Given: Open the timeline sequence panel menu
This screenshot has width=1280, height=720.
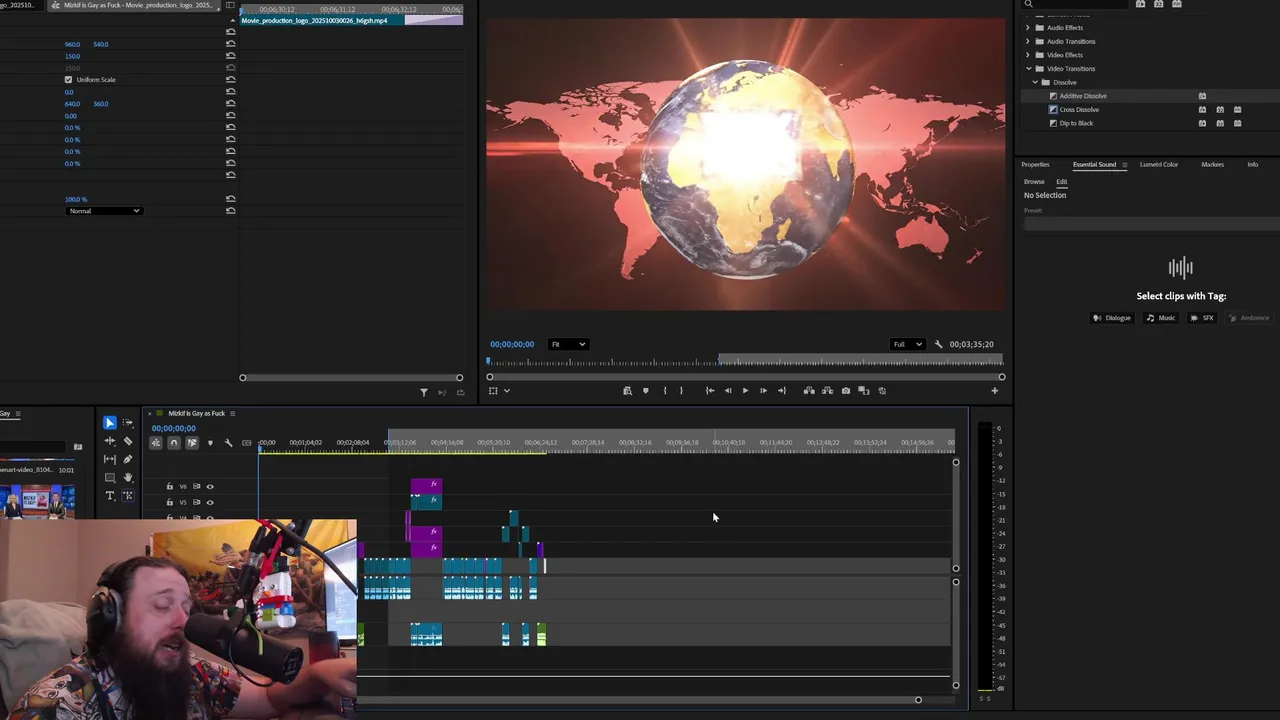Looking at the screenshot, I should [x=232, y=414].
